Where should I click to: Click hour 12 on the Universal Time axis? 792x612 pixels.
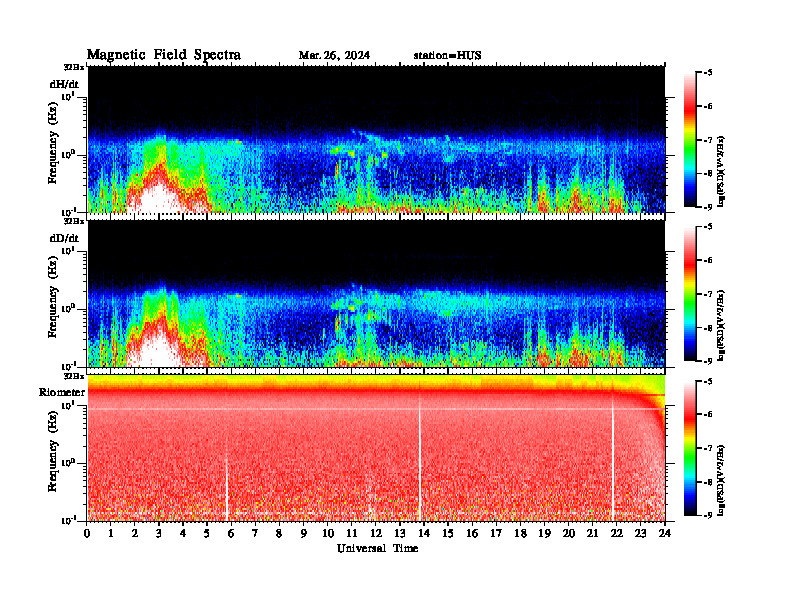(x=376, y=533)
